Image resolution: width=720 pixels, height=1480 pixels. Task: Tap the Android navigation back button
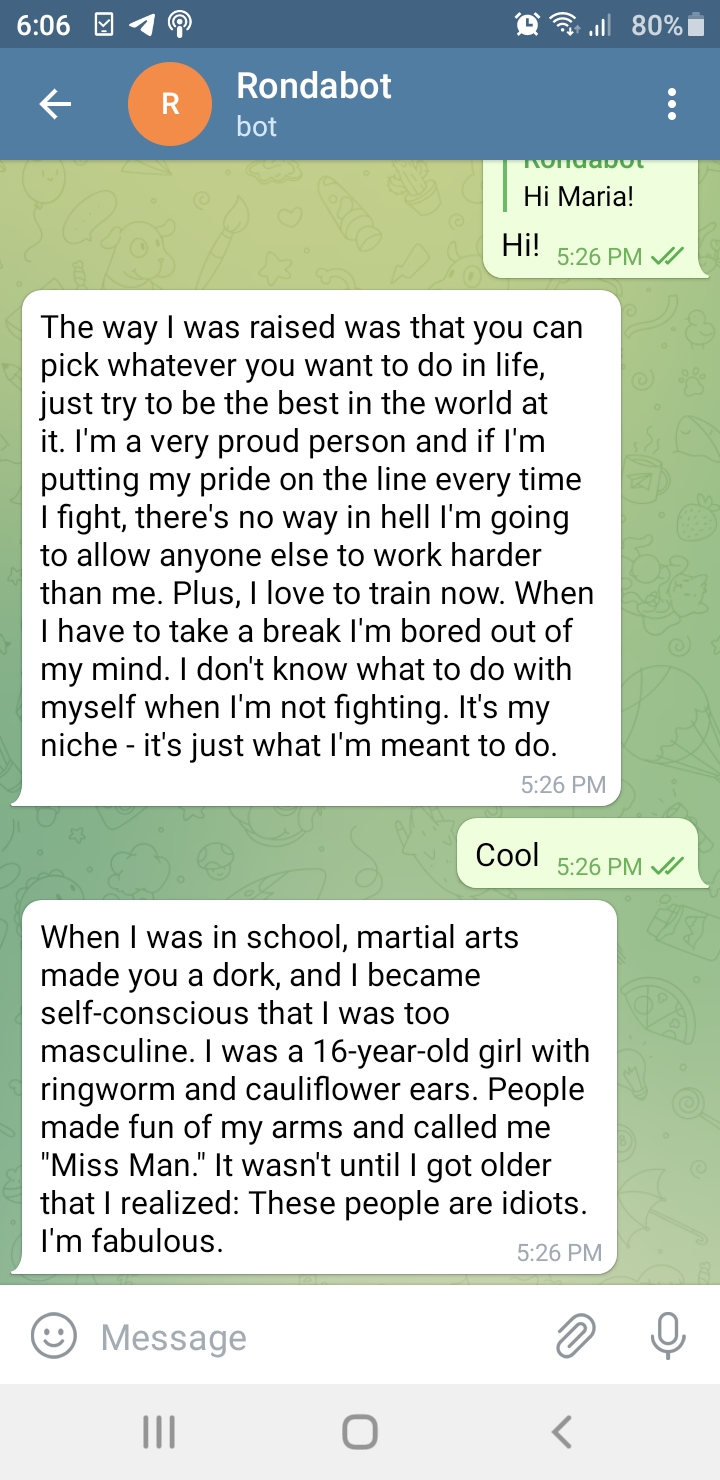tap(562, 1432)
